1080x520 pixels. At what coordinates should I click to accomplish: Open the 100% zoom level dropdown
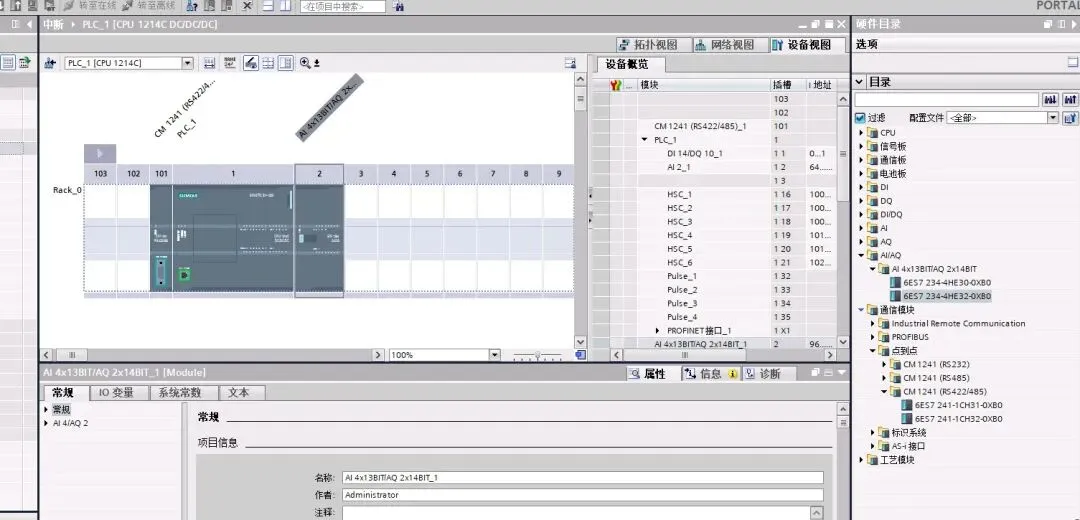[x=494, y=355]
